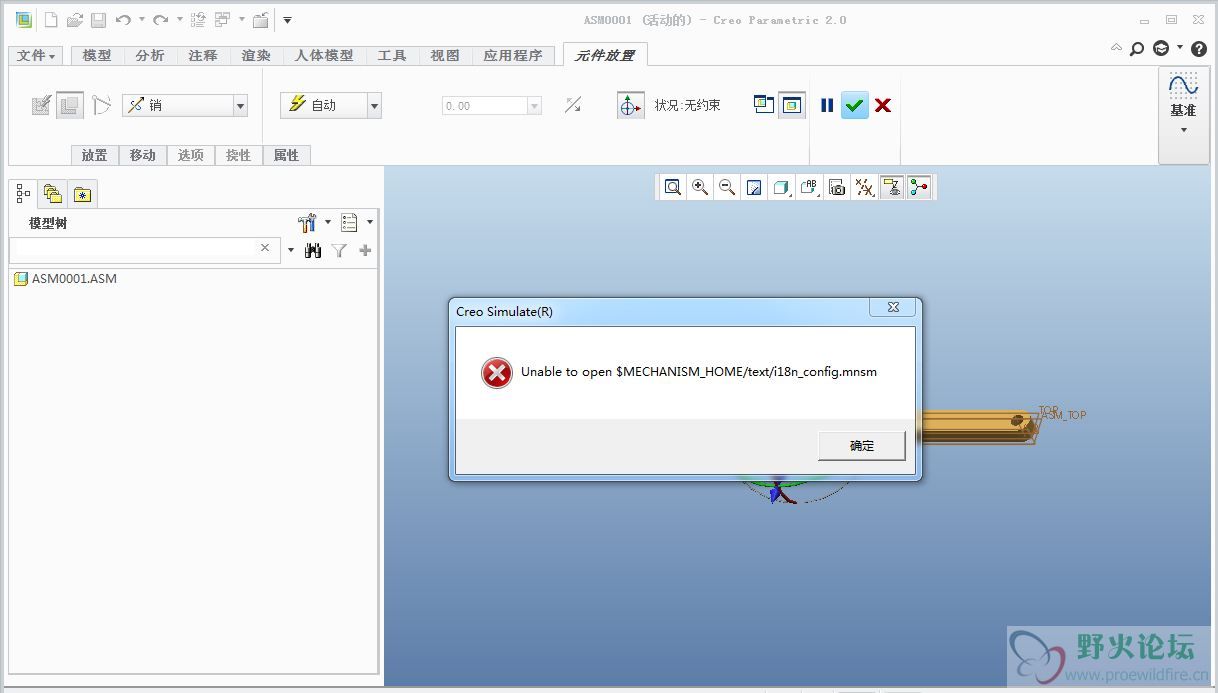This screenshot has width=1218, height=693.
Task: Open windows list dropdown arrow
Action: pos(240,20)
